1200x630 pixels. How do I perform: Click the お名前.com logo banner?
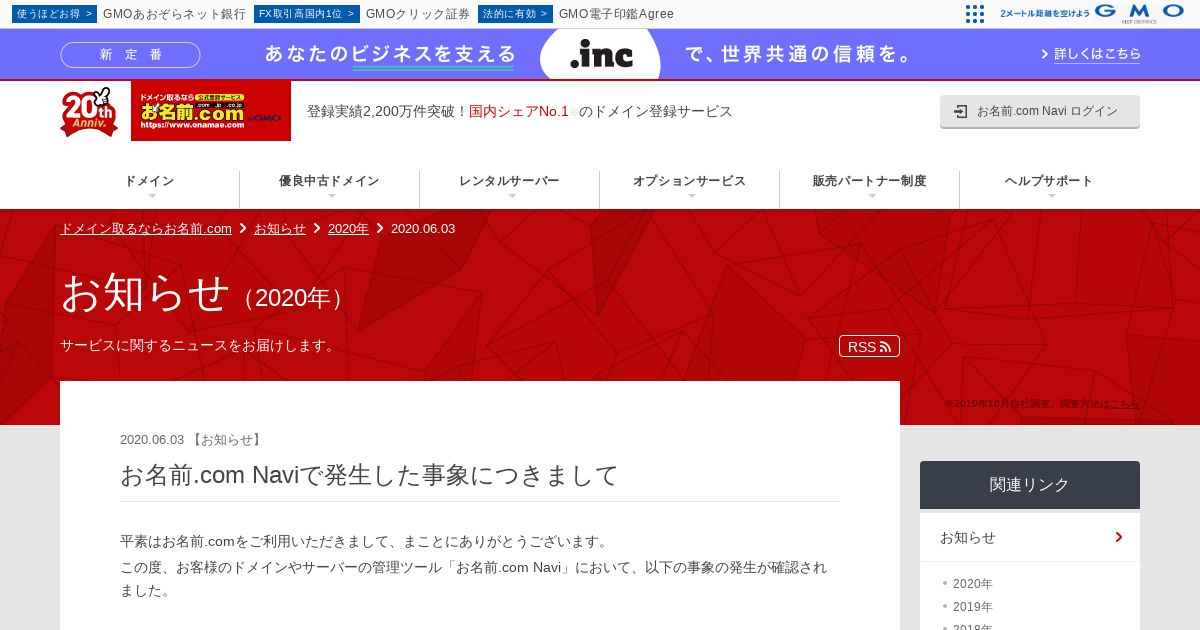point(211,111)
